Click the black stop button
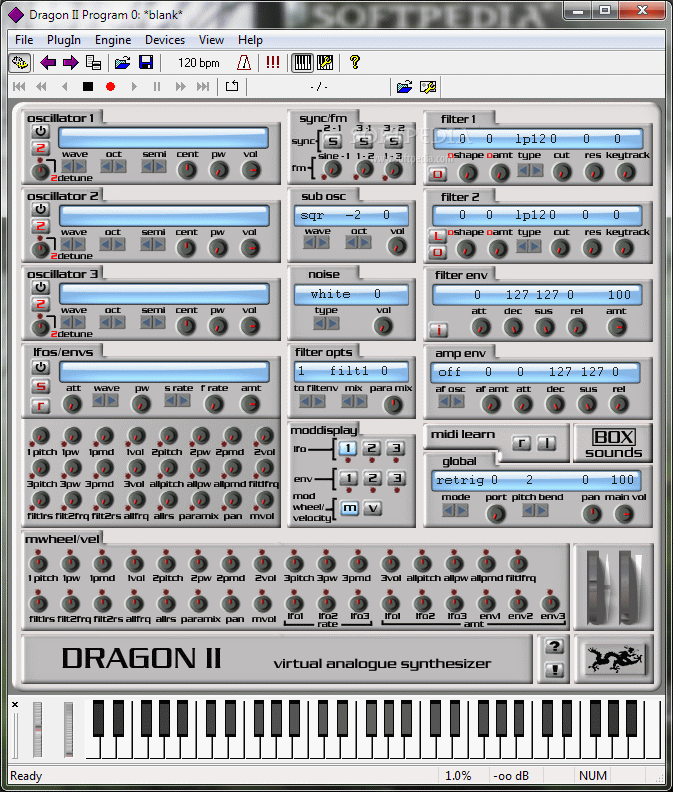 pyautogui.click(x=88, y=87)
